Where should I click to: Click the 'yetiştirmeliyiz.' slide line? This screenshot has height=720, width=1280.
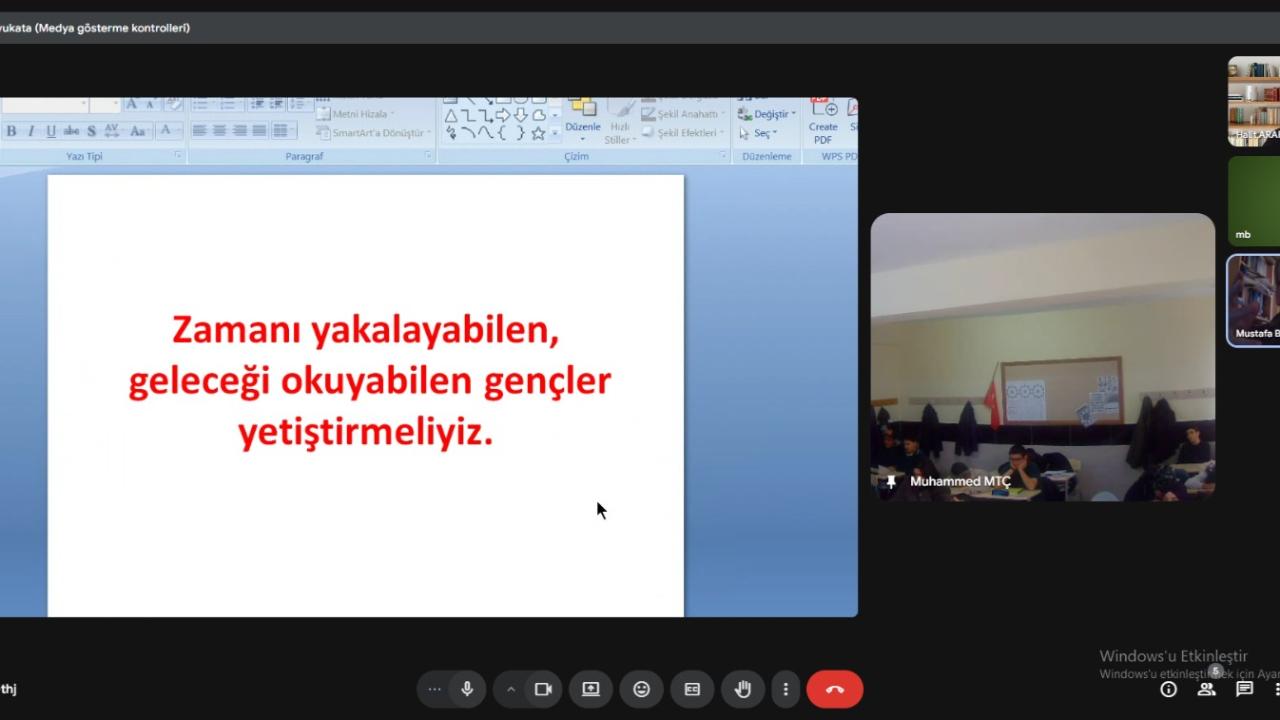[366, 433]
